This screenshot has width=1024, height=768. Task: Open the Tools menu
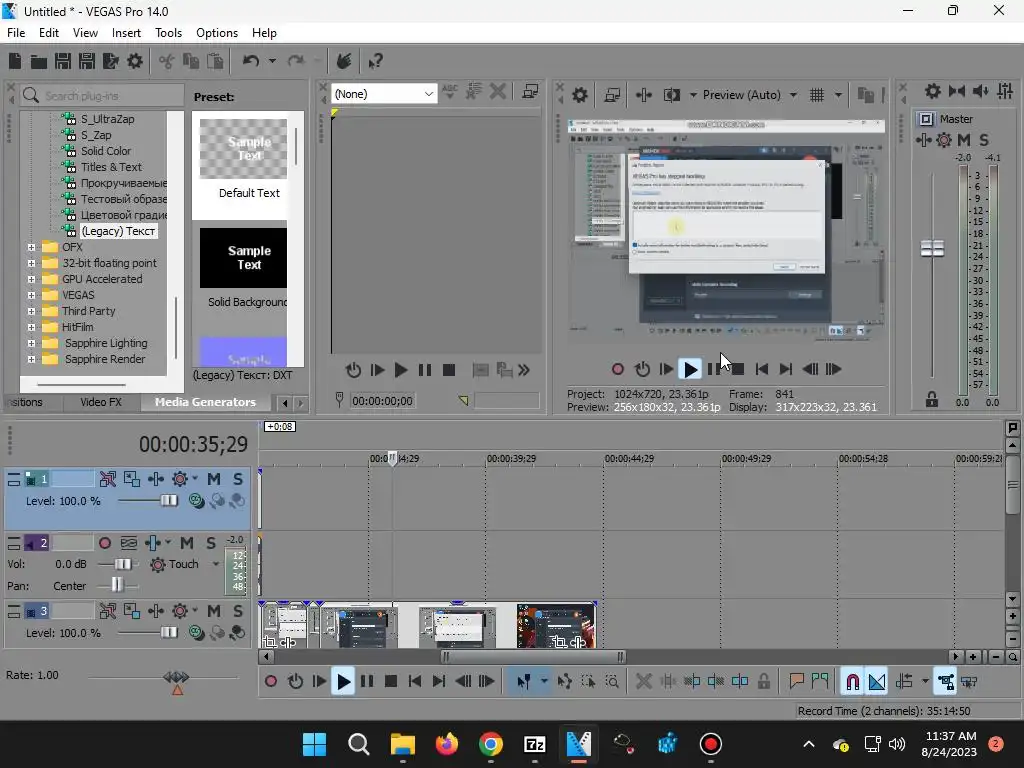pyautogui.click(x=168, y=33)
